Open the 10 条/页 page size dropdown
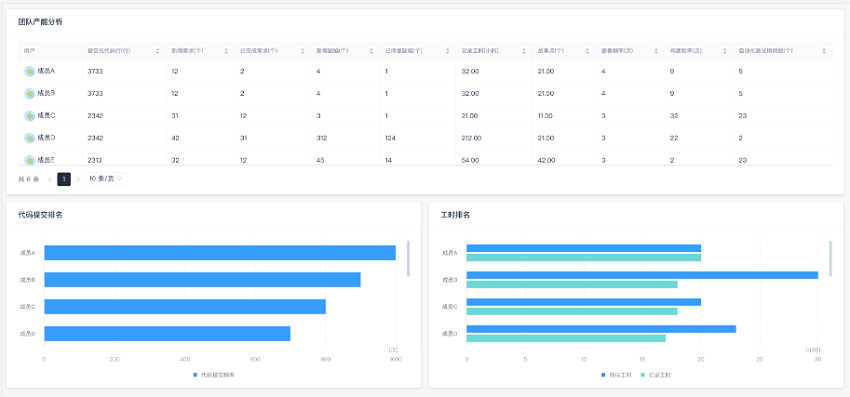Screen dimensions: 850x397 click(x=106, y=179)
